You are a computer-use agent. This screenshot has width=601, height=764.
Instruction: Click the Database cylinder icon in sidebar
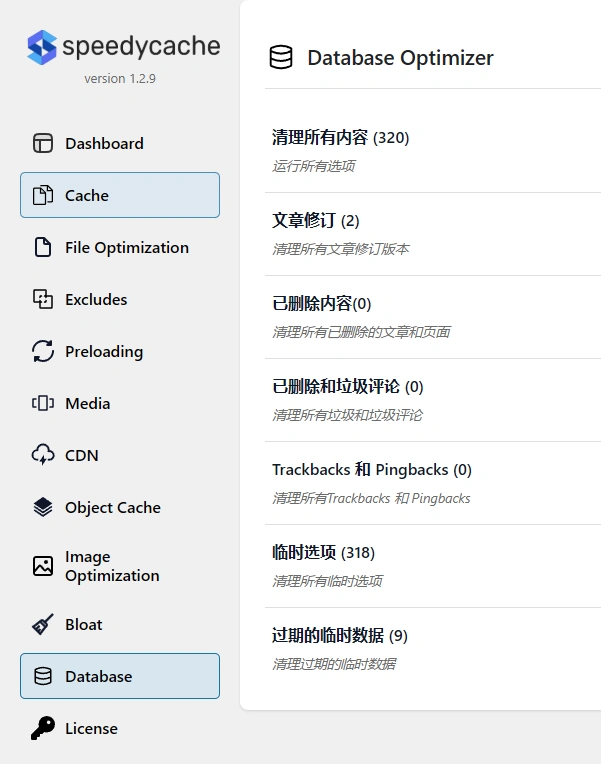tap(43, 676)
